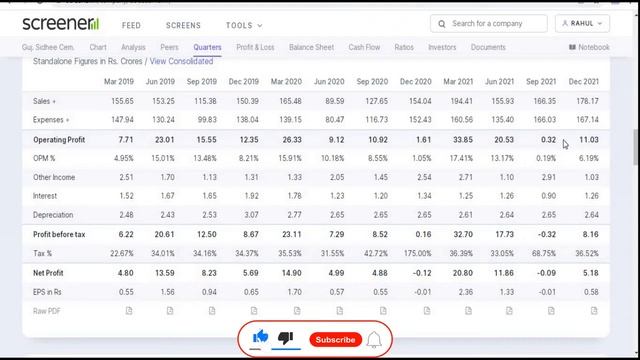Open Raw PDF for Dec 2020
640x360 pixels.
[427, 311]
